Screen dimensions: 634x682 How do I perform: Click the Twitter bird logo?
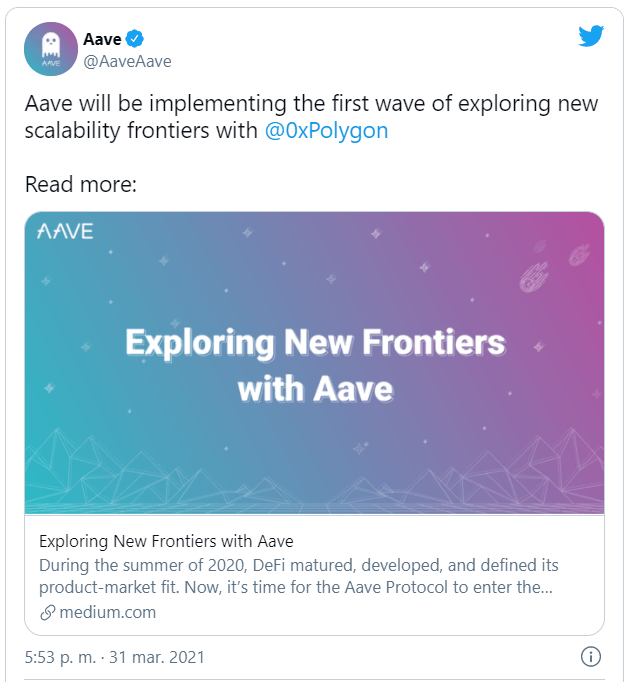591,37
